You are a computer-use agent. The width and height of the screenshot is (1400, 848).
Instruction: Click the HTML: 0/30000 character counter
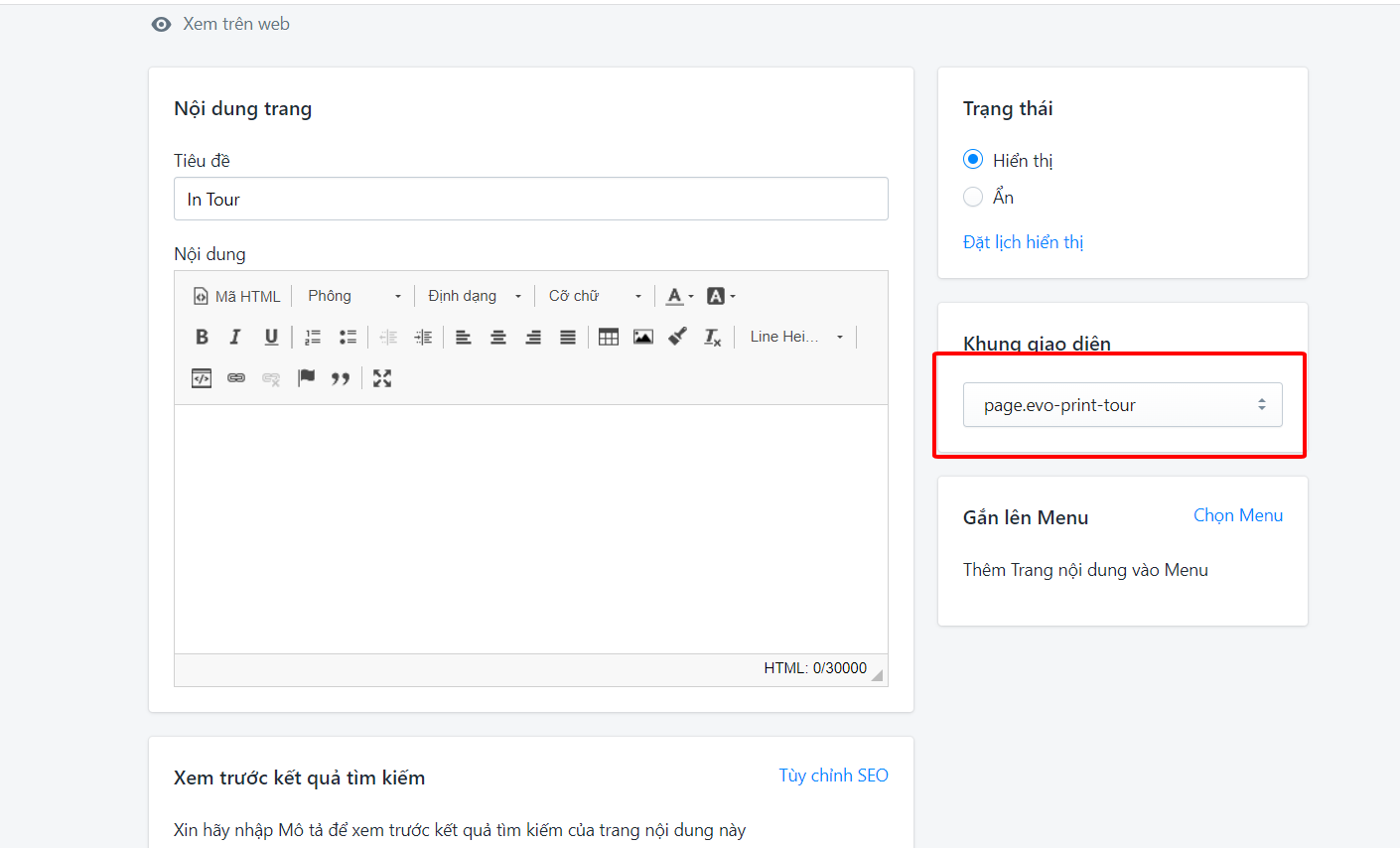pyautogui.click(x=815, y=668)
